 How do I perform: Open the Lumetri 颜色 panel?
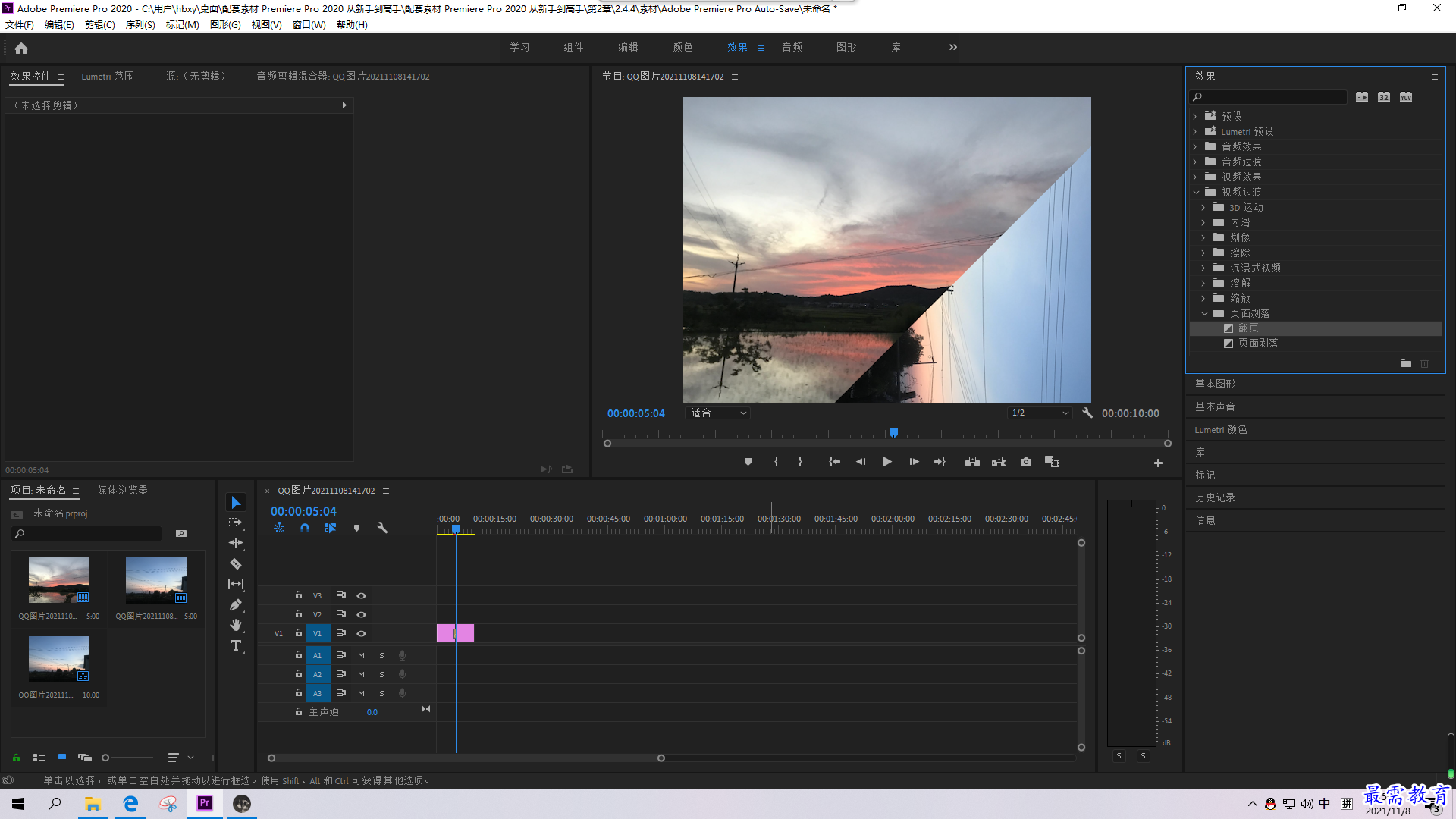coord(1221,430)
